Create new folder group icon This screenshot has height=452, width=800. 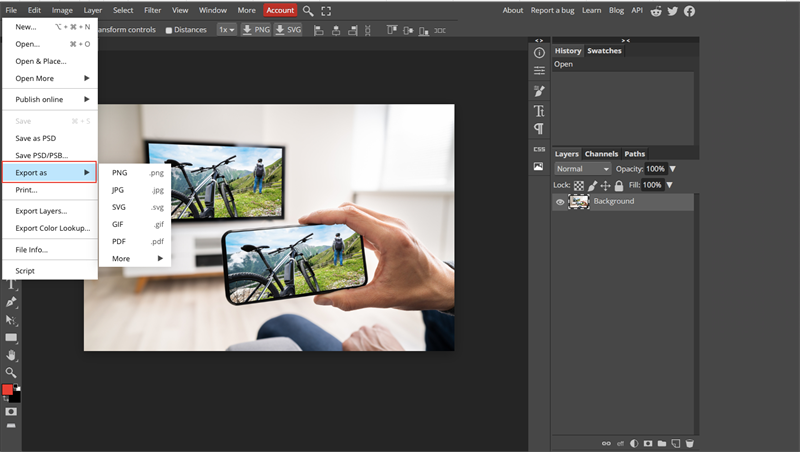pos(662,443)
